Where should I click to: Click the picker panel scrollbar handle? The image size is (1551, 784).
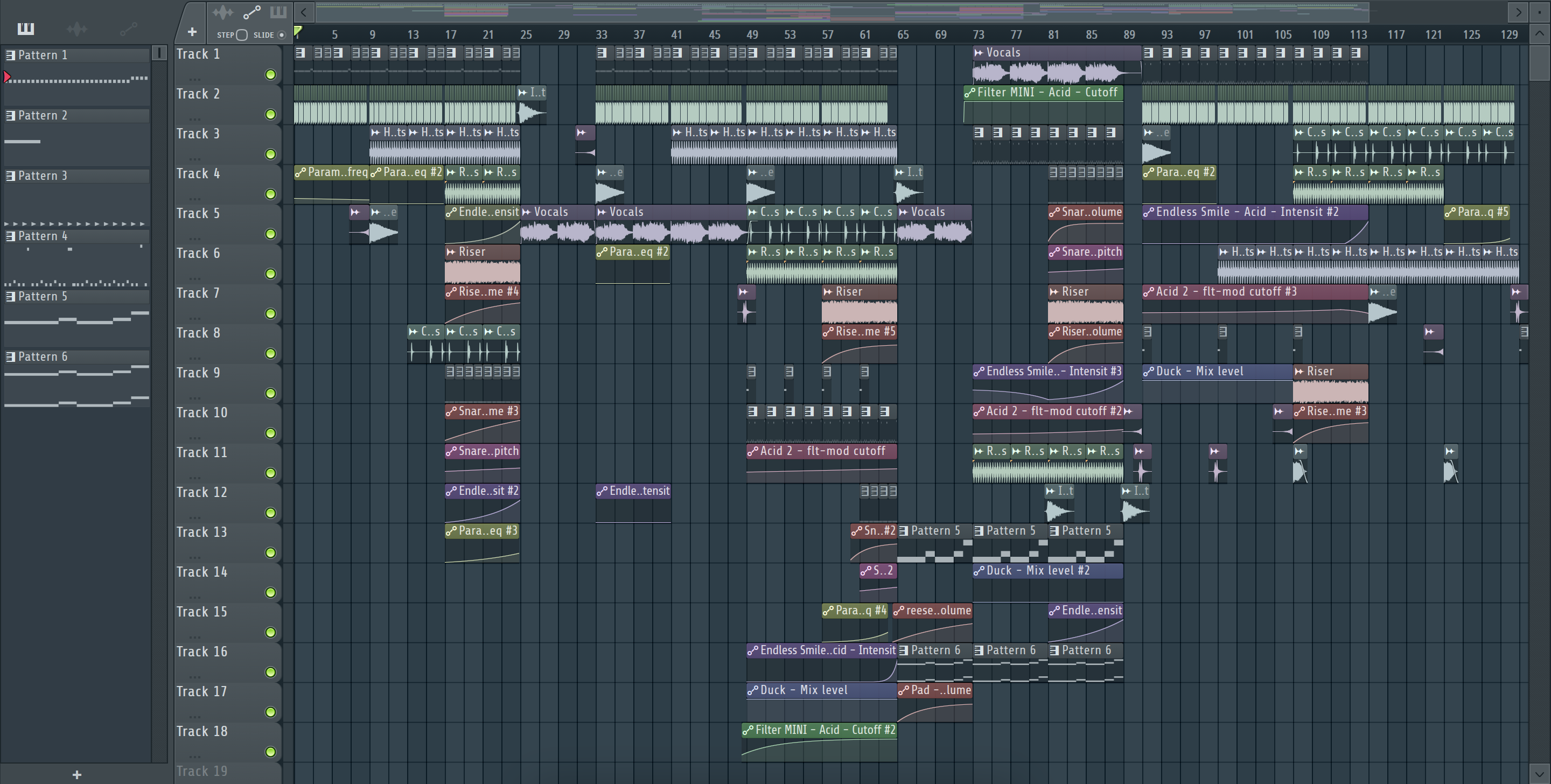click(x=159, y=53)
